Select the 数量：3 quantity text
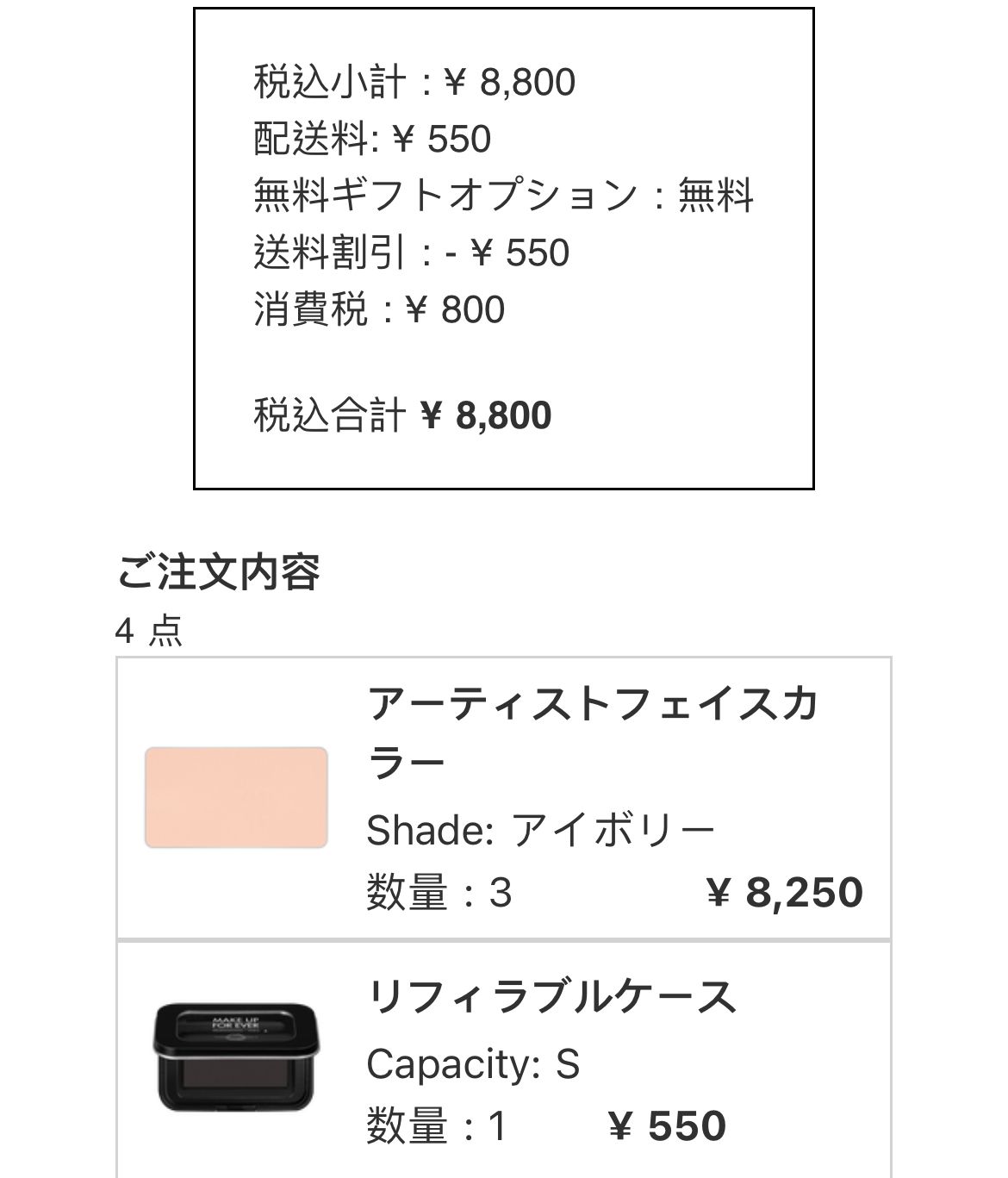 tap(439, 893)
